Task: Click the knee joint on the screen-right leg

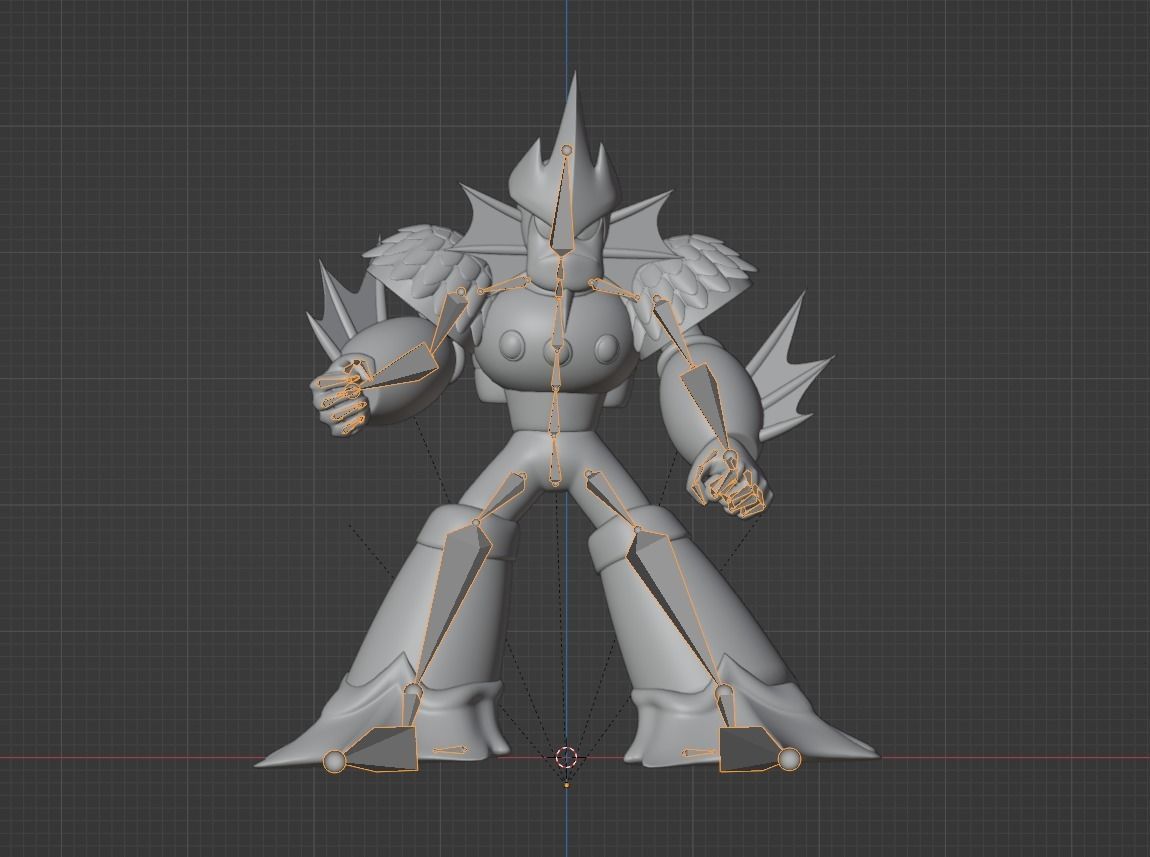Action: pos(637,529)
